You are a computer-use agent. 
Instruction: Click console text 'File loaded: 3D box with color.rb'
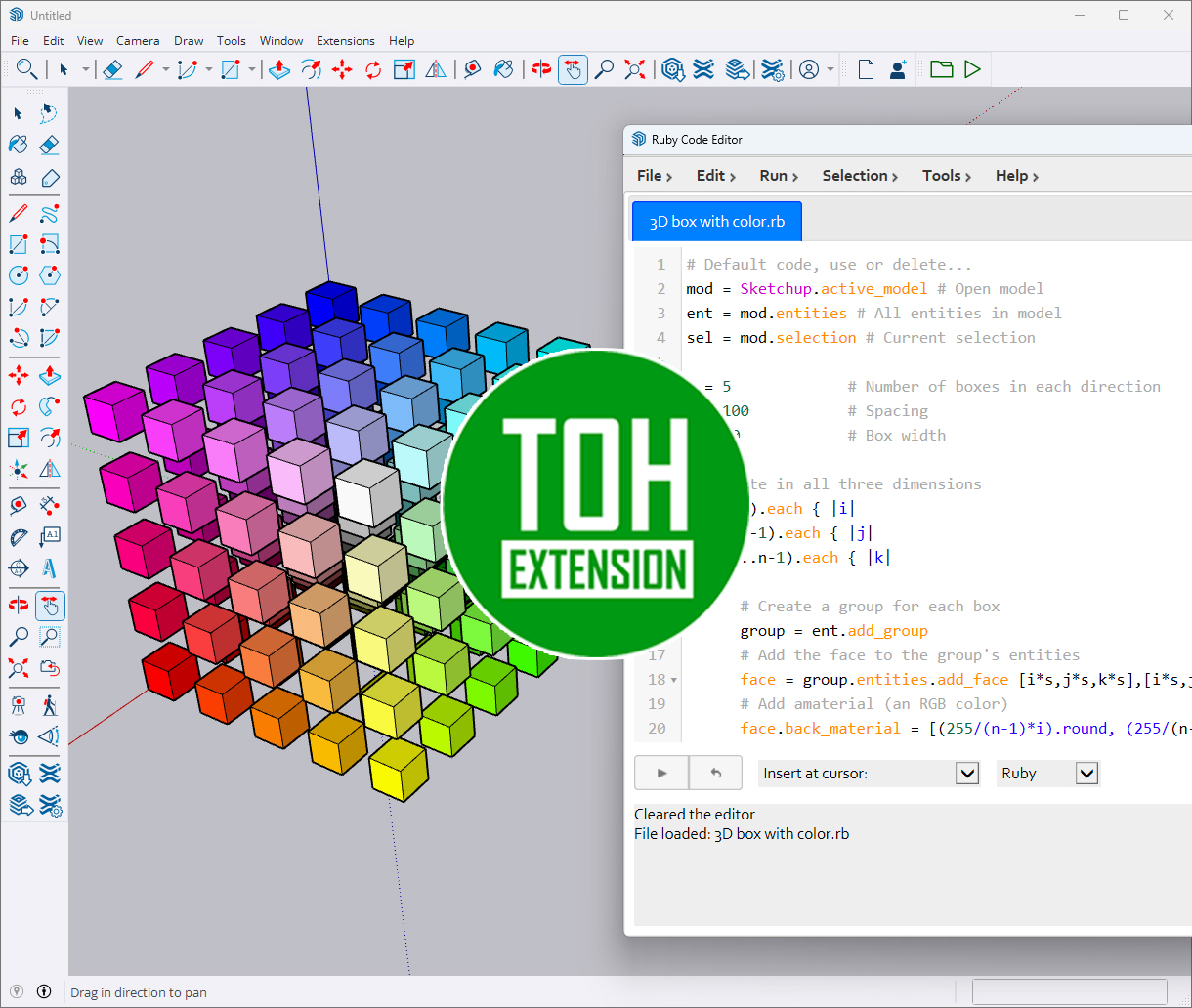(x=742, y=834)
